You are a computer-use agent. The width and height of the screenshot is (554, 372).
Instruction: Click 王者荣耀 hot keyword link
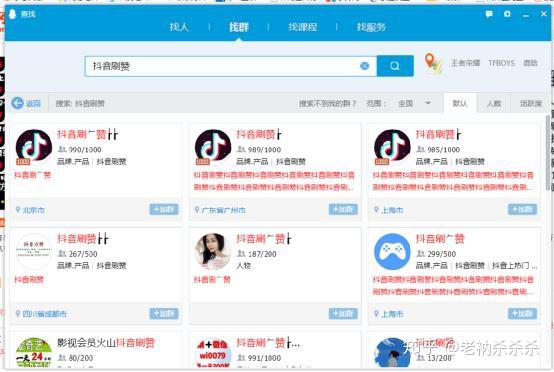click(x=465, y=63)
